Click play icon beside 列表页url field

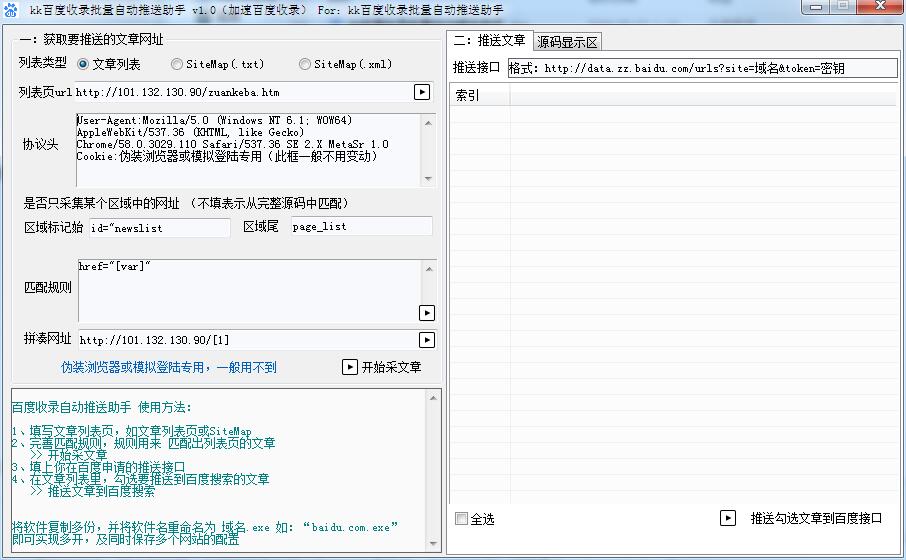[x=422, y=92]
